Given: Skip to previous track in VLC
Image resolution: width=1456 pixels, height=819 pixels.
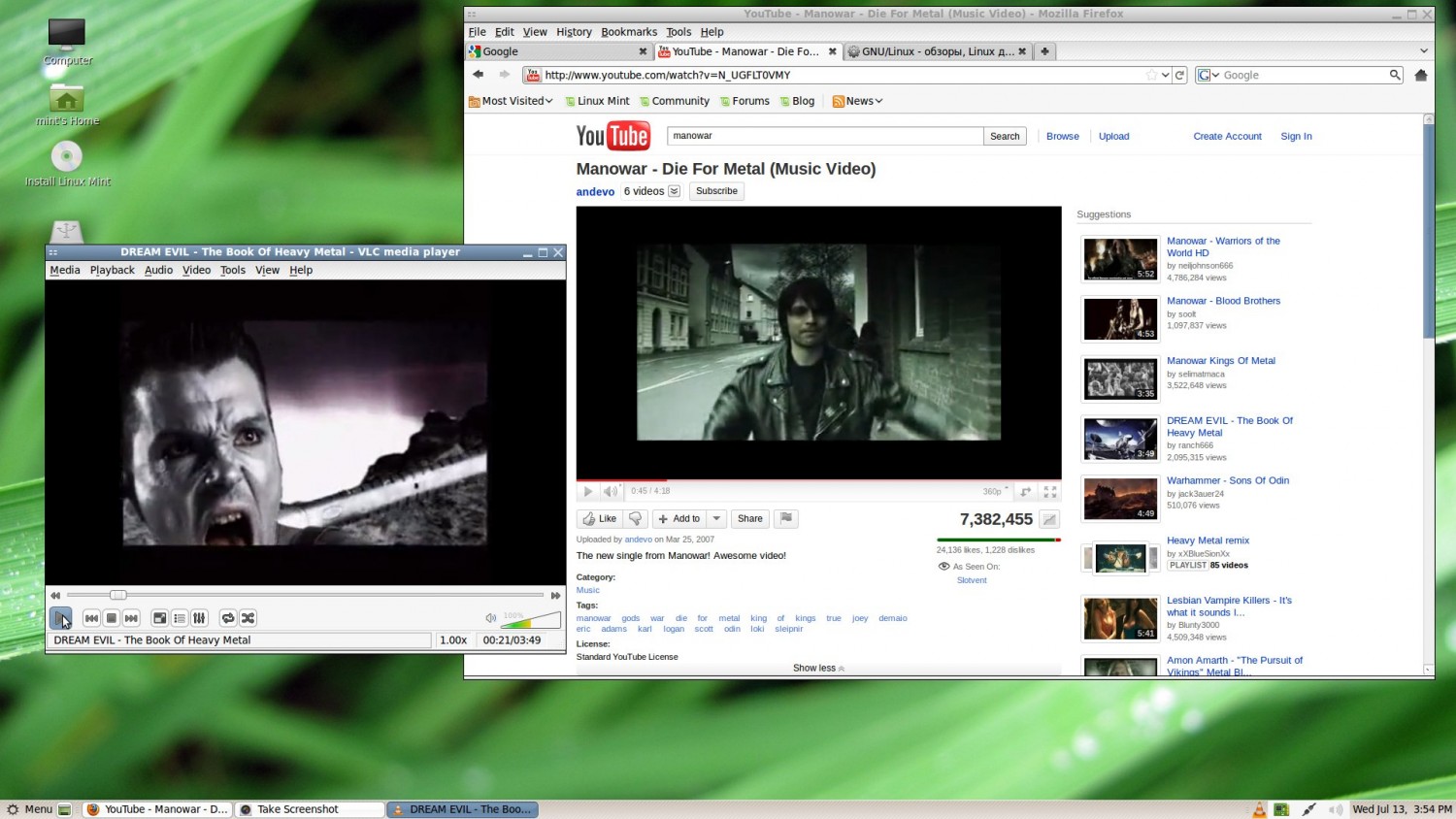Looking at the screenshot, I should tap(91, 618).
